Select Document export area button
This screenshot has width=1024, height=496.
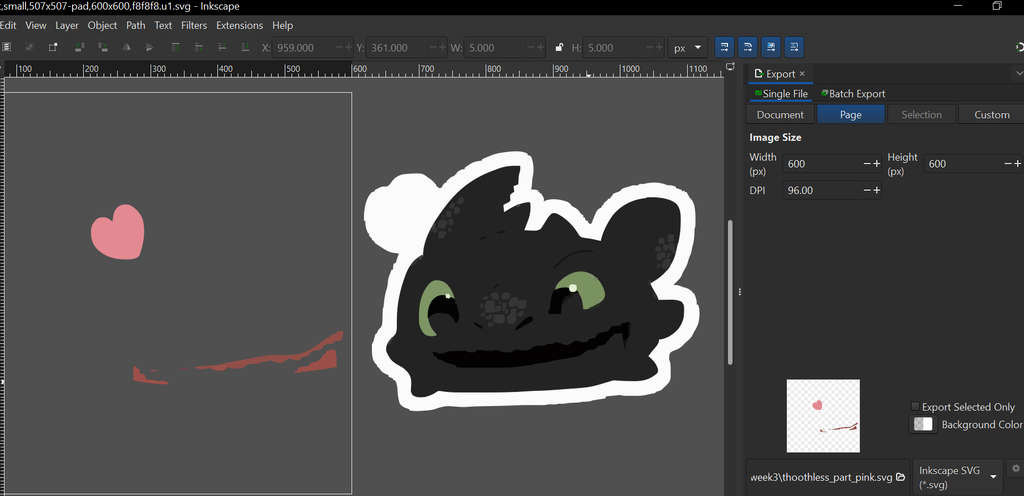click(x=780, y=115)
